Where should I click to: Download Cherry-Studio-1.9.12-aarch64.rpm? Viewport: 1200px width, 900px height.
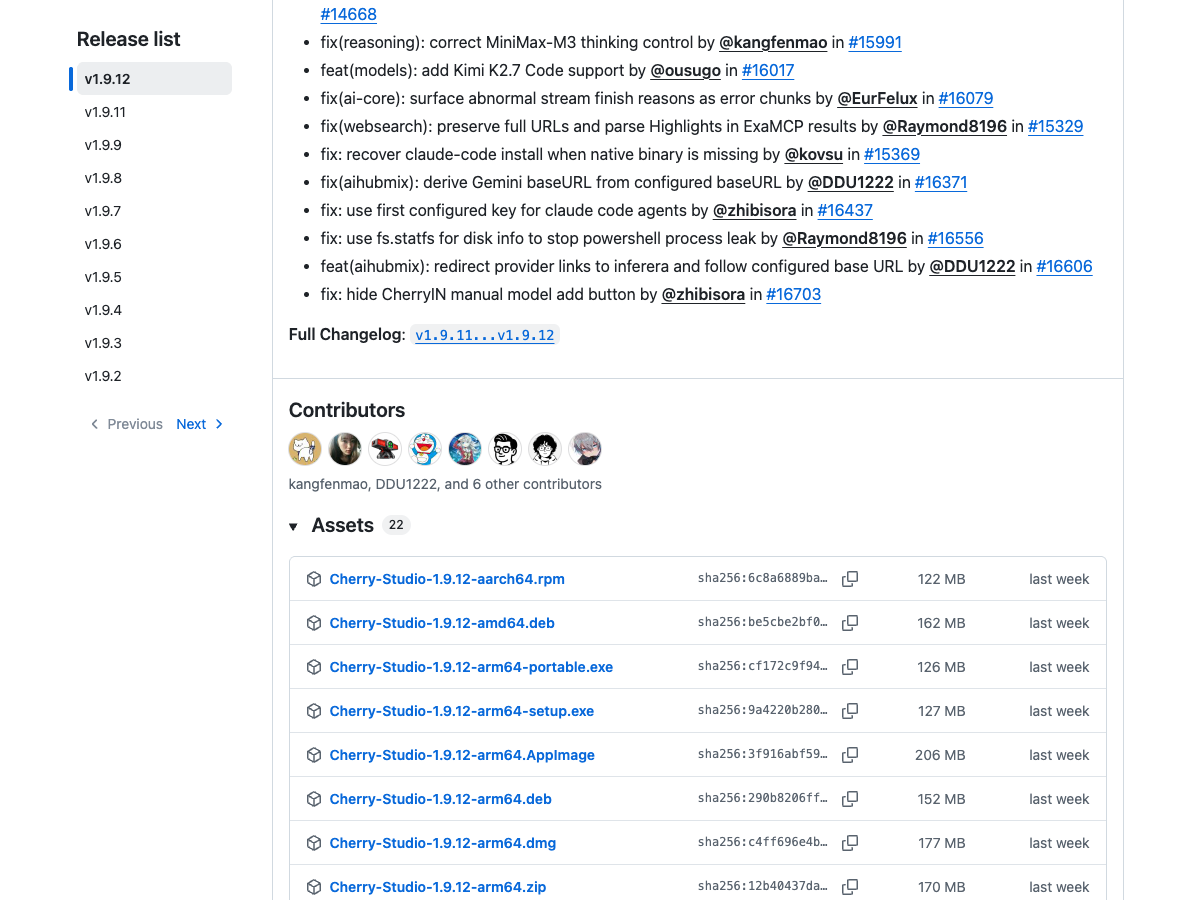(447, 579)
